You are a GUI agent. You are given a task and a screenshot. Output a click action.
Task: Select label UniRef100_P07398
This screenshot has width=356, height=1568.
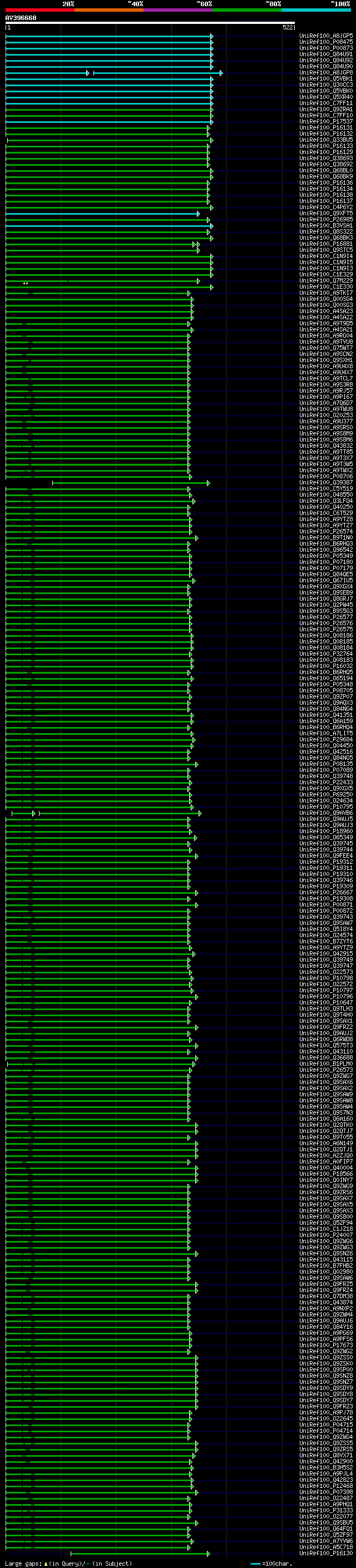pyautogui.click(x=326, y=1492)
